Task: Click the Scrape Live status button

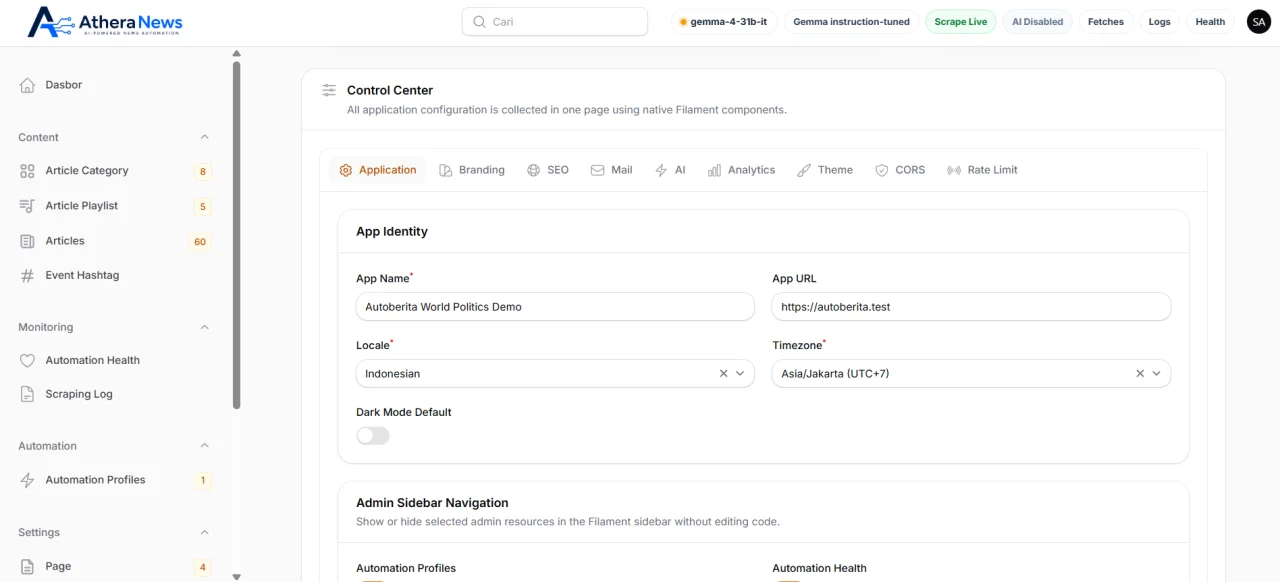Action: point(961,21)
